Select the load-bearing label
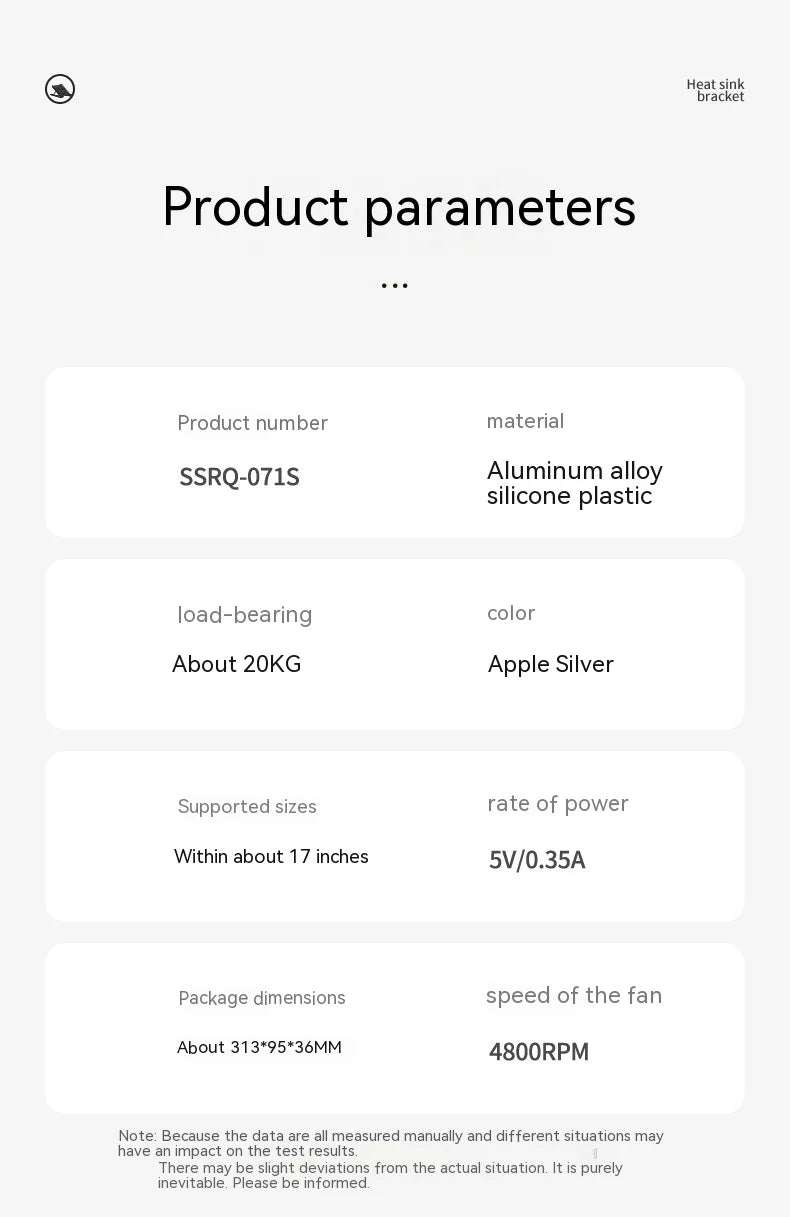Screen dimensions: 790x1217 point(244,615)
